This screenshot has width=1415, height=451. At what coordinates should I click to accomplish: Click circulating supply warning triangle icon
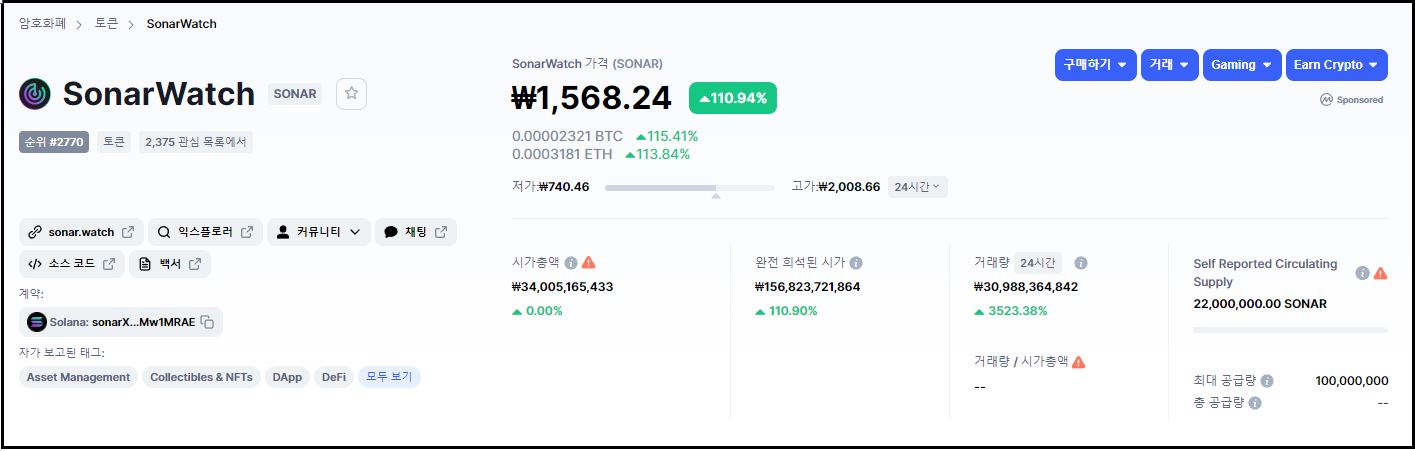click(1380, 273)
